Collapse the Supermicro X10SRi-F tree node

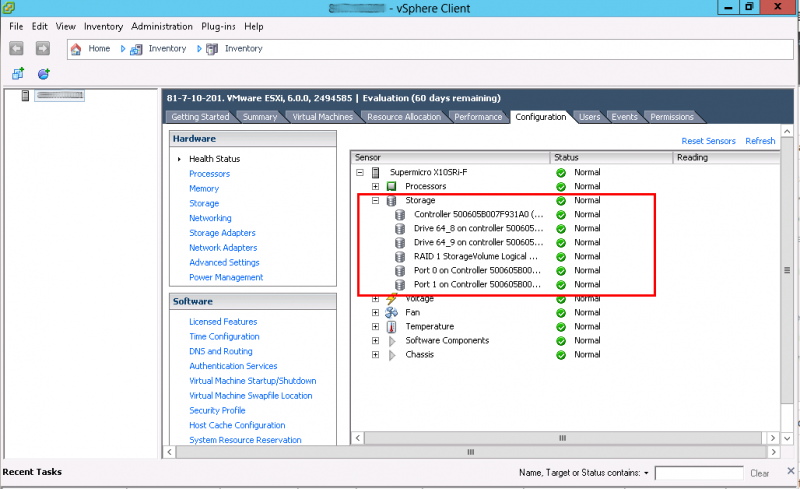(x=360, y=173)
